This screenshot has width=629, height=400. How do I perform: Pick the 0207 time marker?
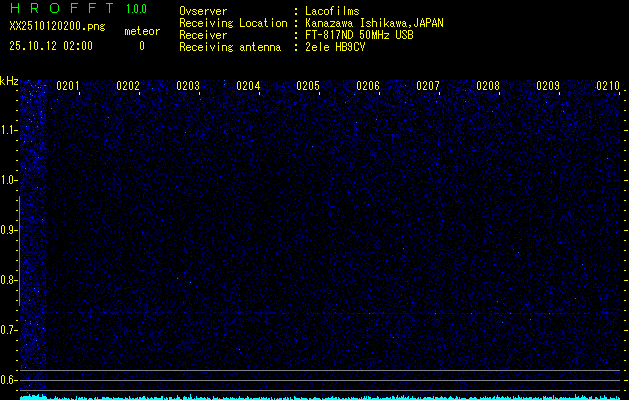(x=428, y=87)
